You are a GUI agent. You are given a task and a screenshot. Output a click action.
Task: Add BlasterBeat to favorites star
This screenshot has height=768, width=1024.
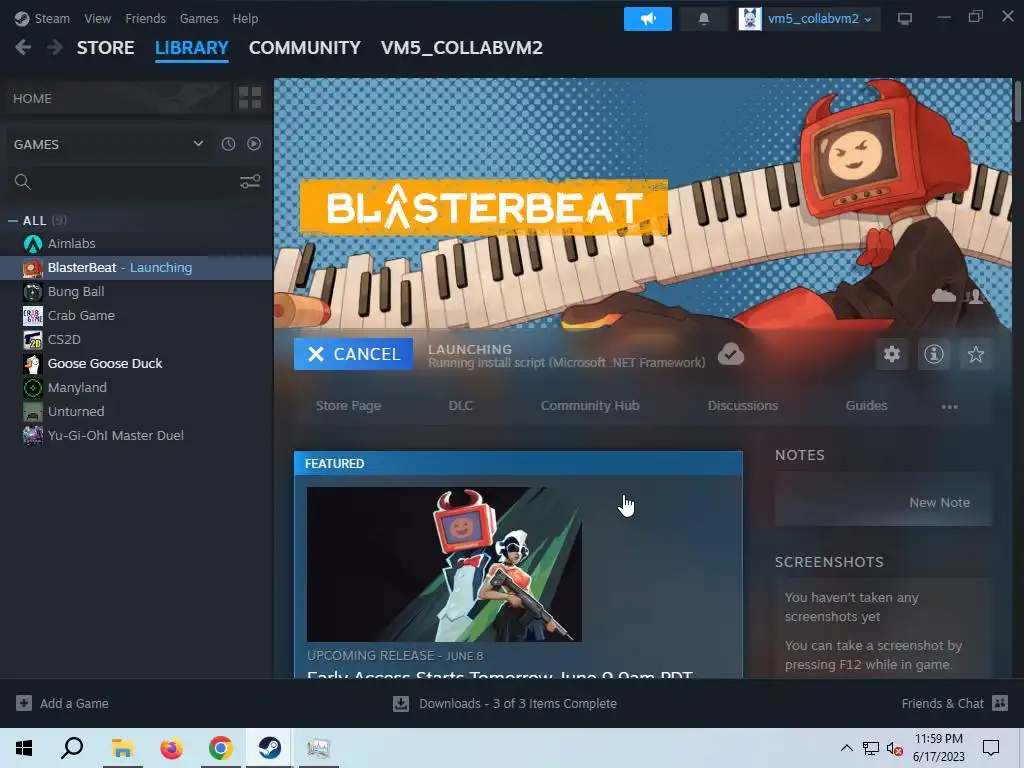[976, 354]
